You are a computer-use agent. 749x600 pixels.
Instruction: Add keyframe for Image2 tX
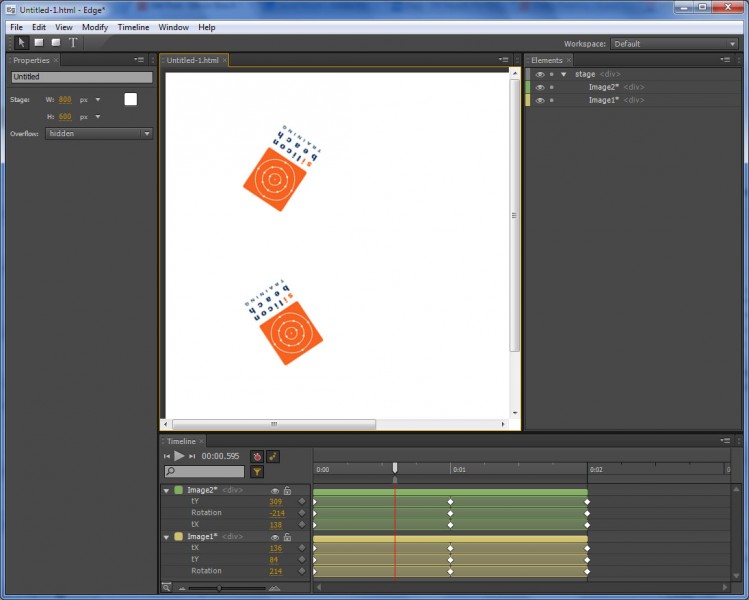point(301,524)
